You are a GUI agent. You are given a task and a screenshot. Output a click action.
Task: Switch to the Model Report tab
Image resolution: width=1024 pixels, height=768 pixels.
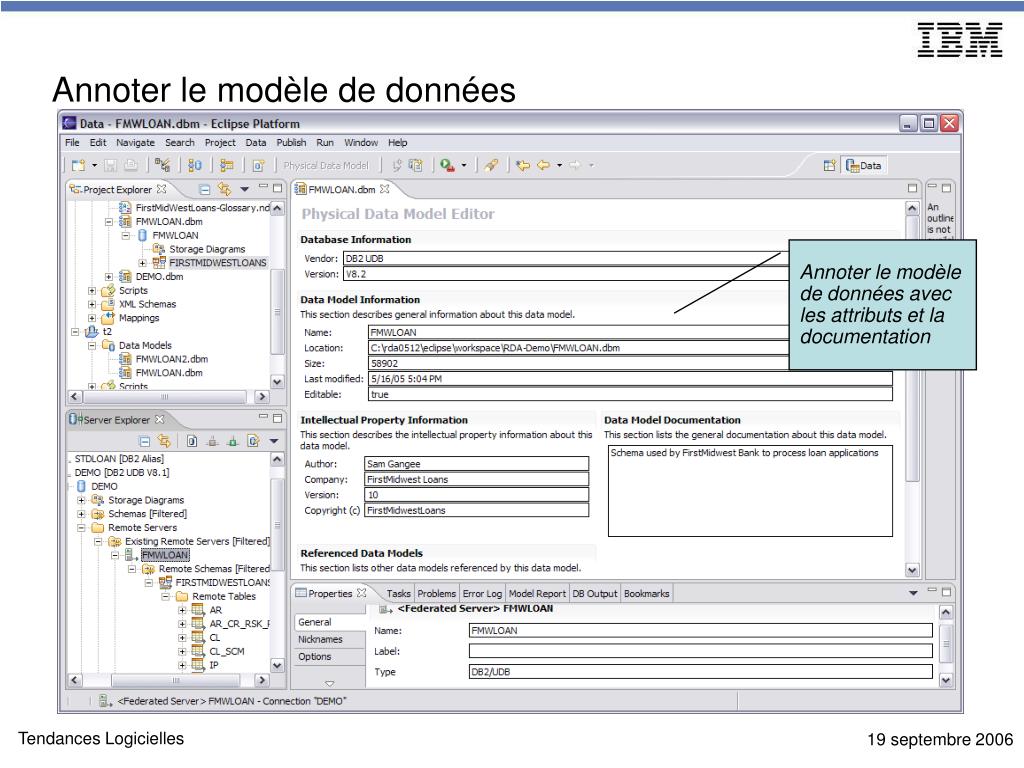click(x=537, y=594)
